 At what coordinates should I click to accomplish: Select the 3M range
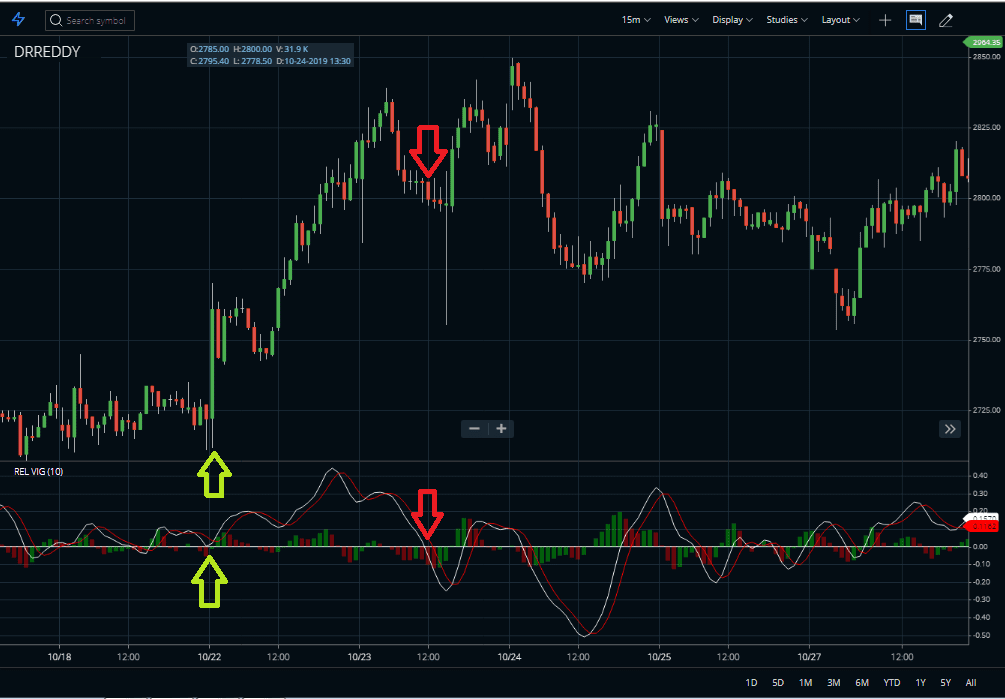833,682
